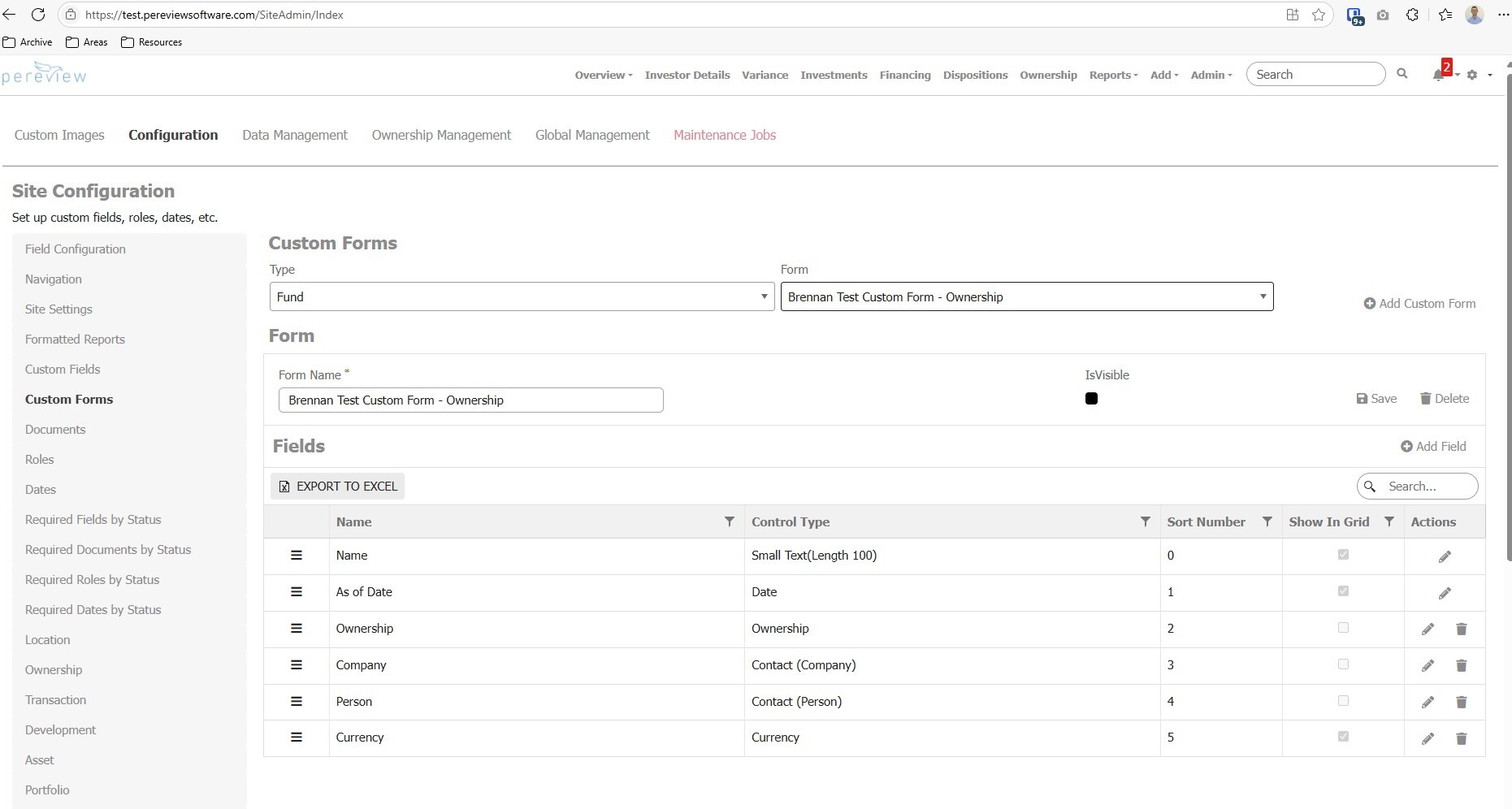
Task: Click the magnifier search icon in header
Action: pos(1402,74)
